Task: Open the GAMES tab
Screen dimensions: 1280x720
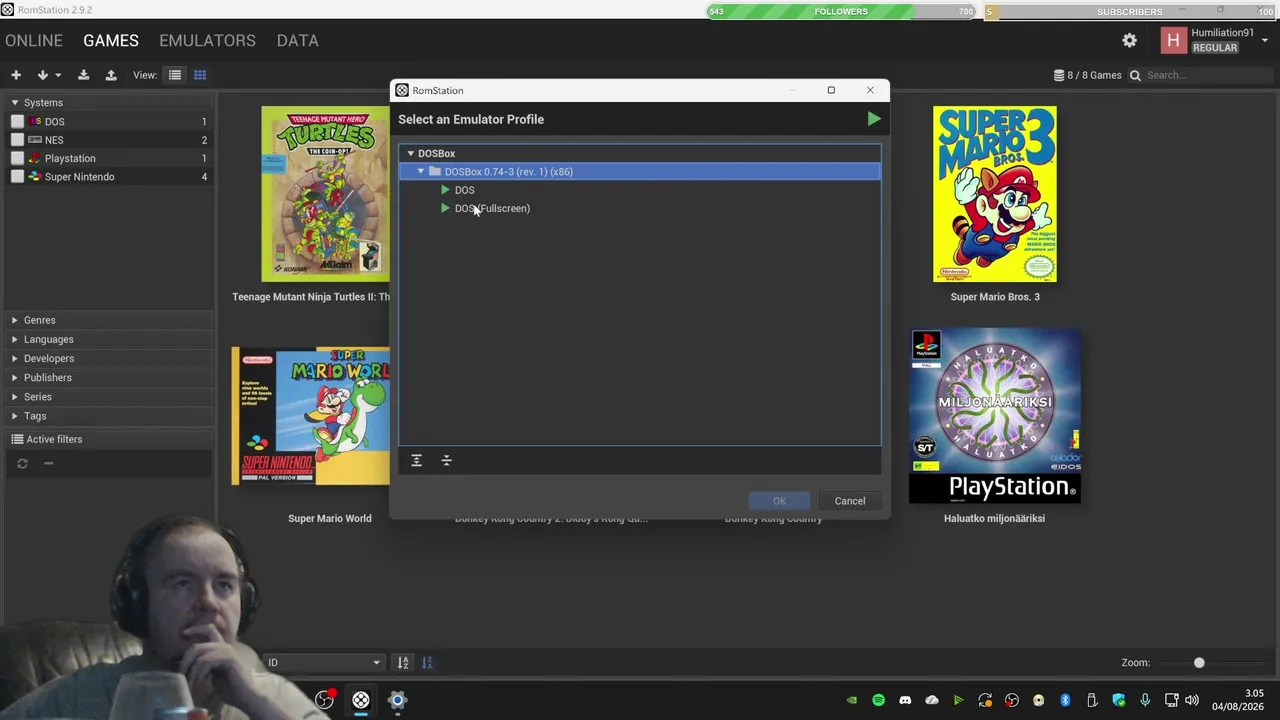Action: click(111, 40)
